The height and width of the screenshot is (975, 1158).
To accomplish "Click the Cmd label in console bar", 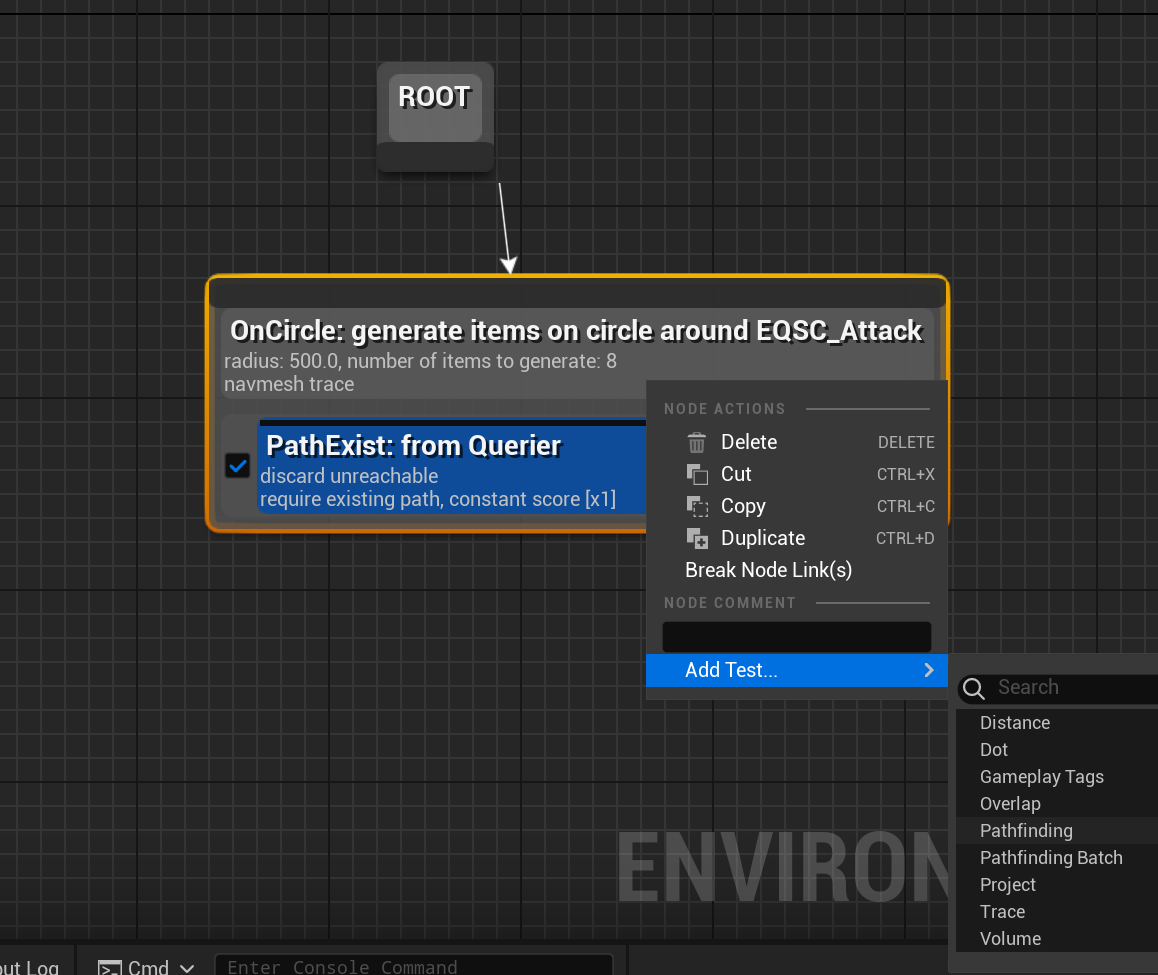I will (x=148, y=968).
